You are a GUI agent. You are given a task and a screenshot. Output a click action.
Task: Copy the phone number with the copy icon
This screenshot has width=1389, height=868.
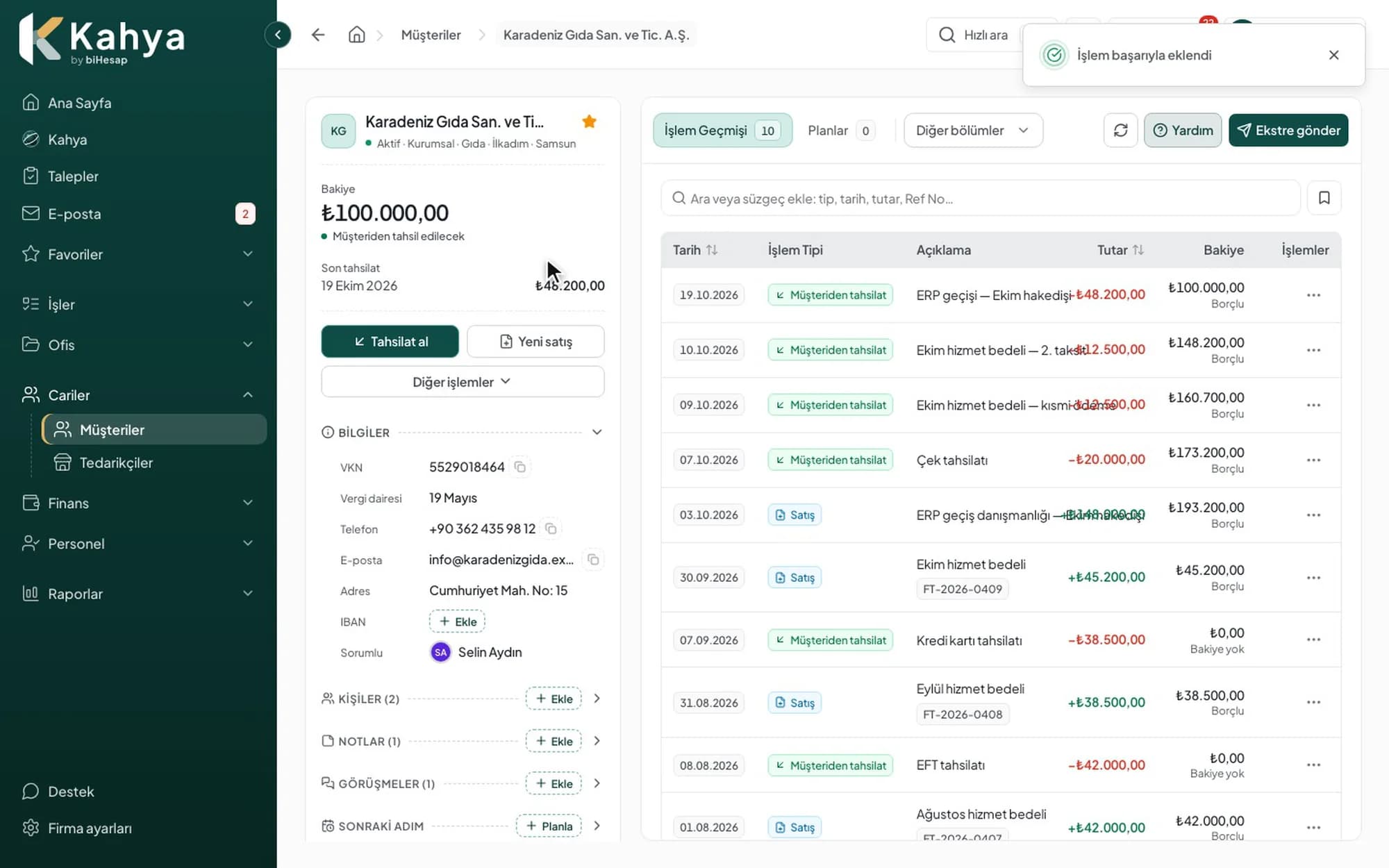(551, 529)
